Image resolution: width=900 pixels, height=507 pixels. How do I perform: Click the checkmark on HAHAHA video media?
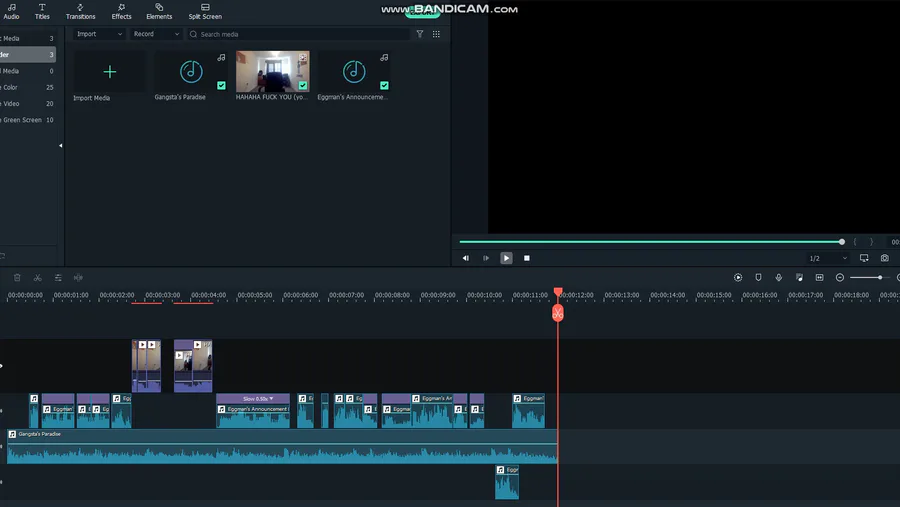pos(302,86)
